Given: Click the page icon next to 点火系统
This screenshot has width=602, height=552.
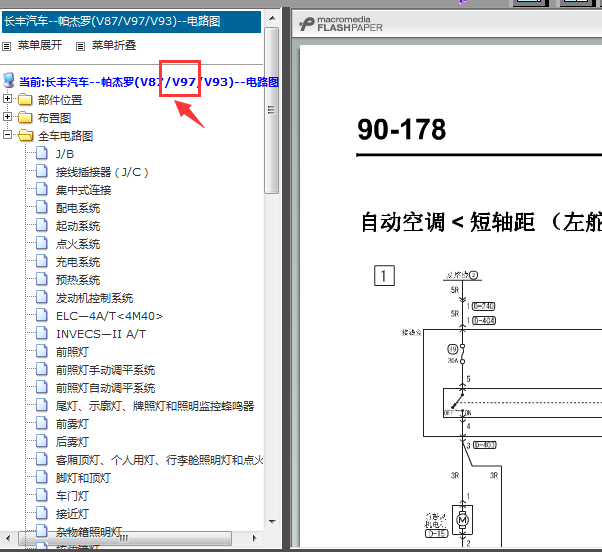Looking at the screenshot, I should coord(42,243).
